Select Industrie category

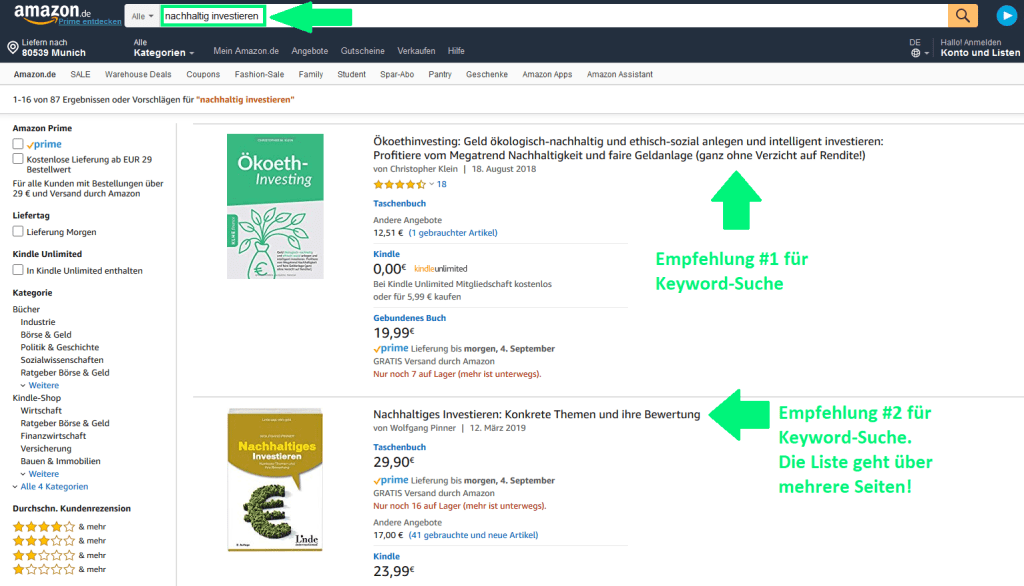tap(38, 322)
